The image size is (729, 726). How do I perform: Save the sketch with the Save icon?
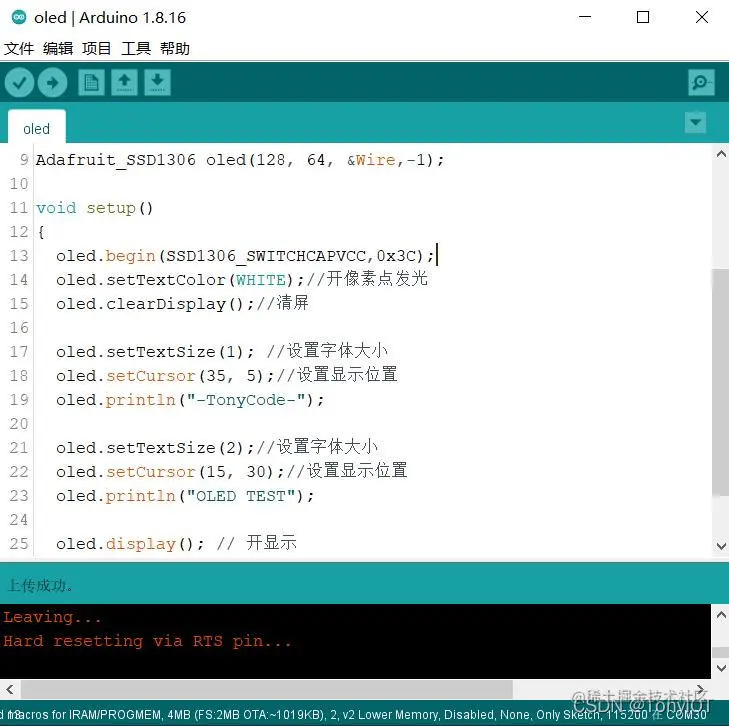point(158,83)
